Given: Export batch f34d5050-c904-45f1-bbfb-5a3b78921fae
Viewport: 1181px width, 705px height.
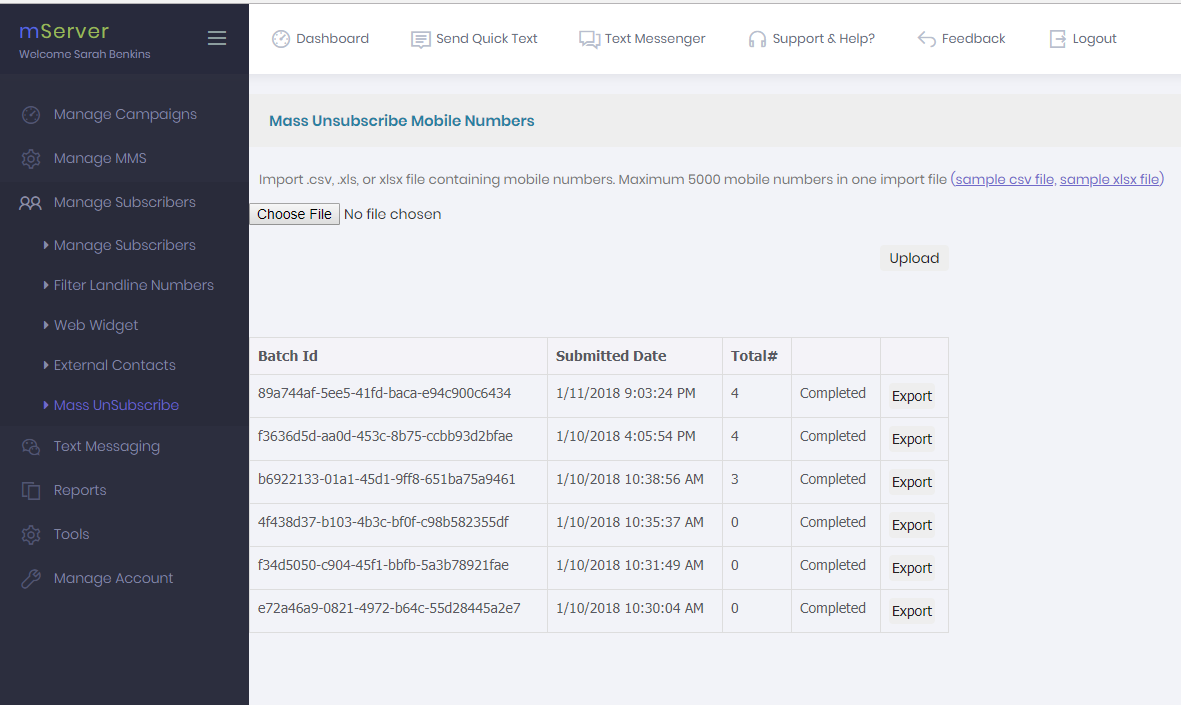Looking at the screenshot, I should pyautogui.click(x=911, y=568).
